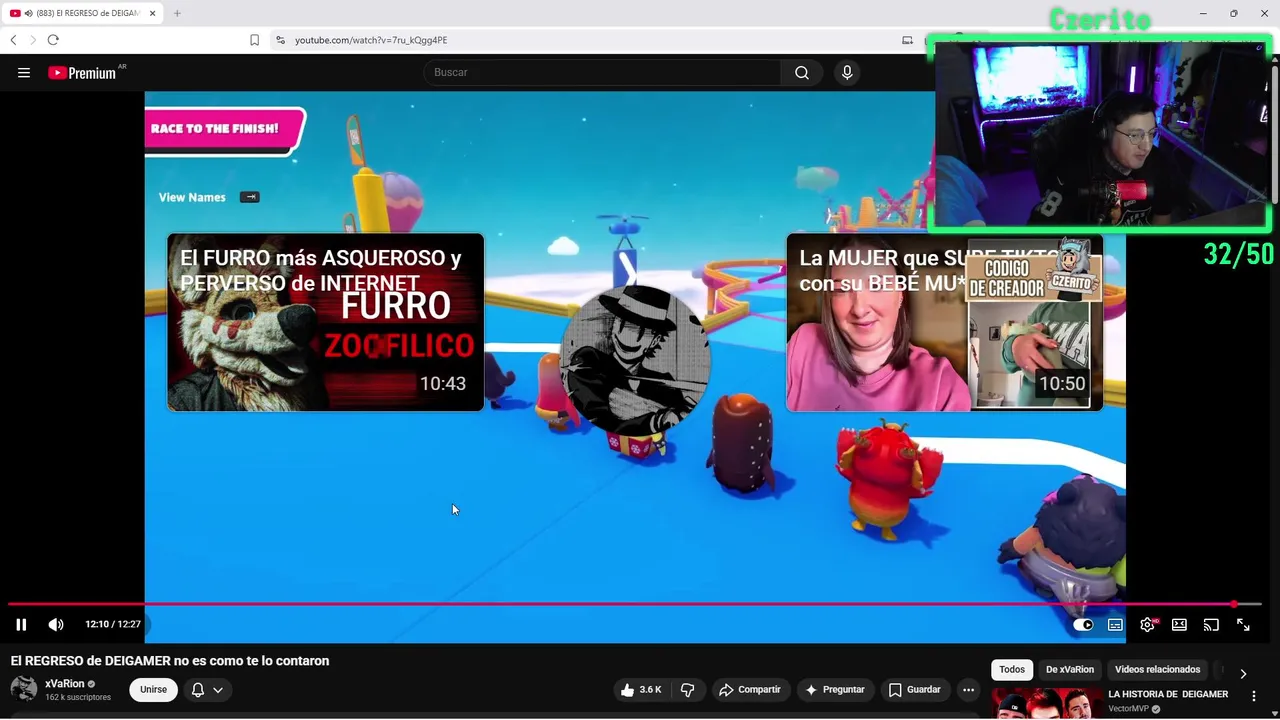Show more filter chips with right chevron
Image resolution: width=1280 pixels, height=720 pixels.
tap(1243, 673)
